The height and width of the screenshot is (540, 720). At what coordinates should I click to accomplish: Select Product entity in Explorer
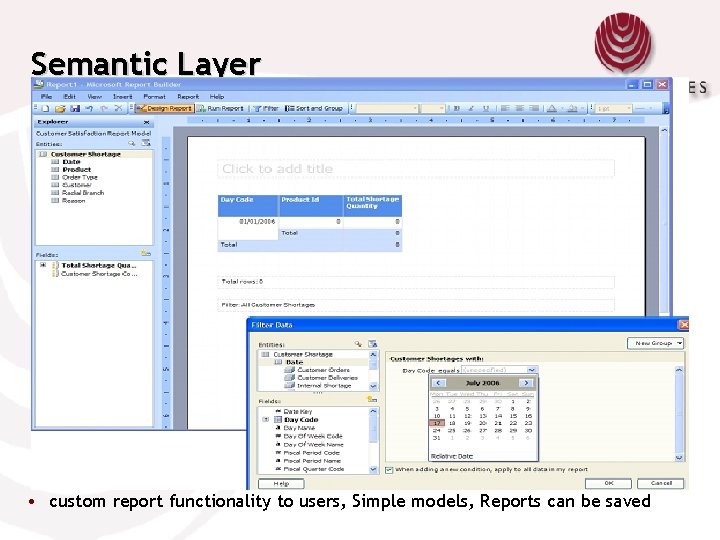(x=77, y=169)
